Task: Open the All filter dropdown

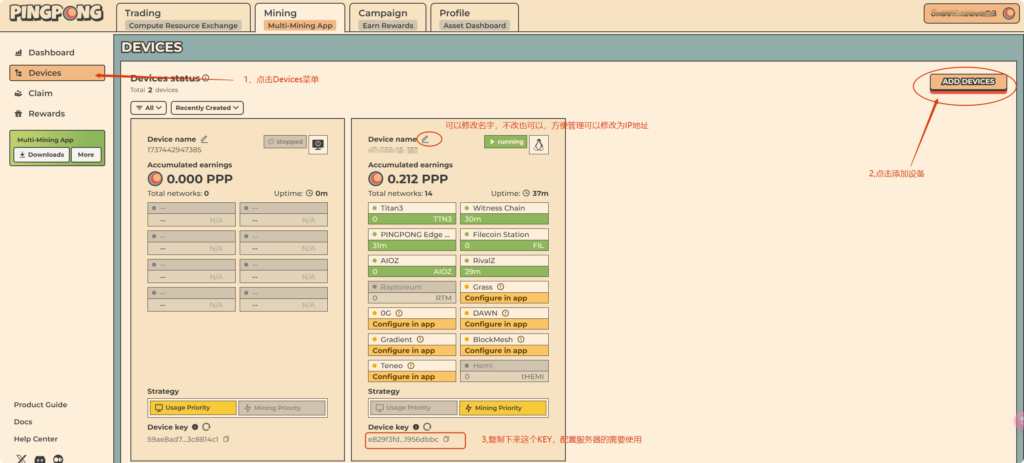Action: 149,108
